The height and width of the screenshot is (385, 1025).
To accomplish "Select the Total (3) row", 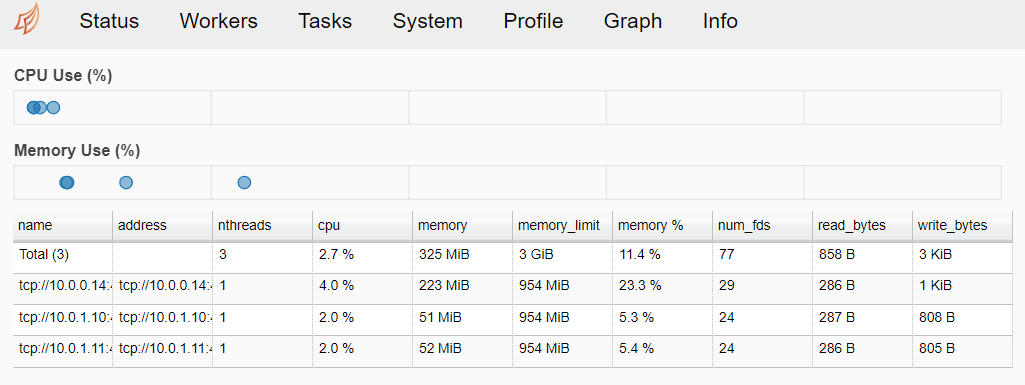I will tap(512, 255).
